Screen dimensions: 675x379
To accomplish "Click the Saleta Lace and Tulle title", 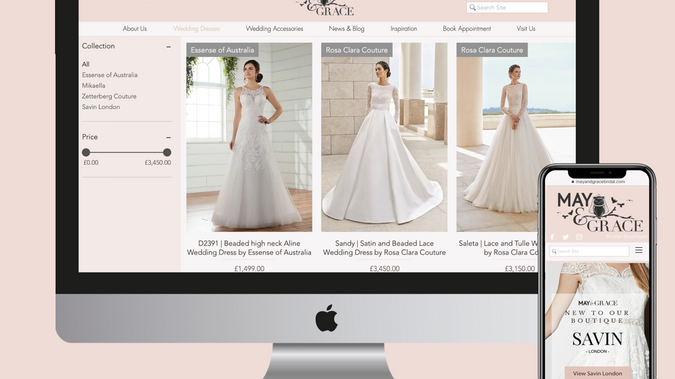I will point(498,248).
